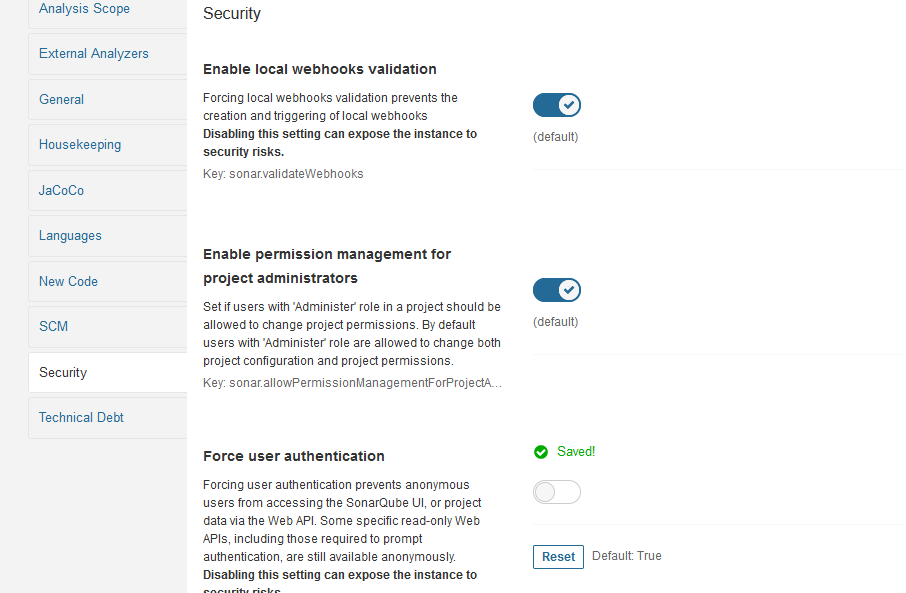Open JaCoCo settings

[61, 190]
